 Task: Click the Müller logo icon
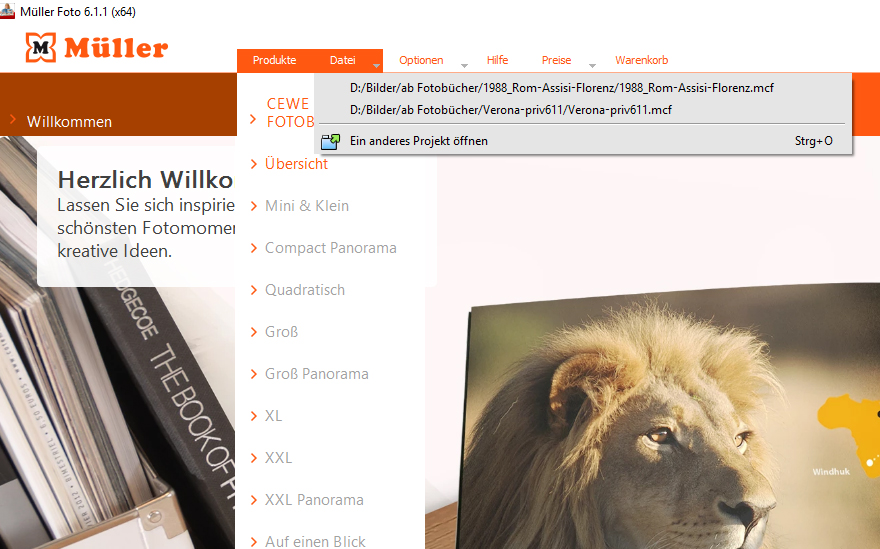pos(40,48)
